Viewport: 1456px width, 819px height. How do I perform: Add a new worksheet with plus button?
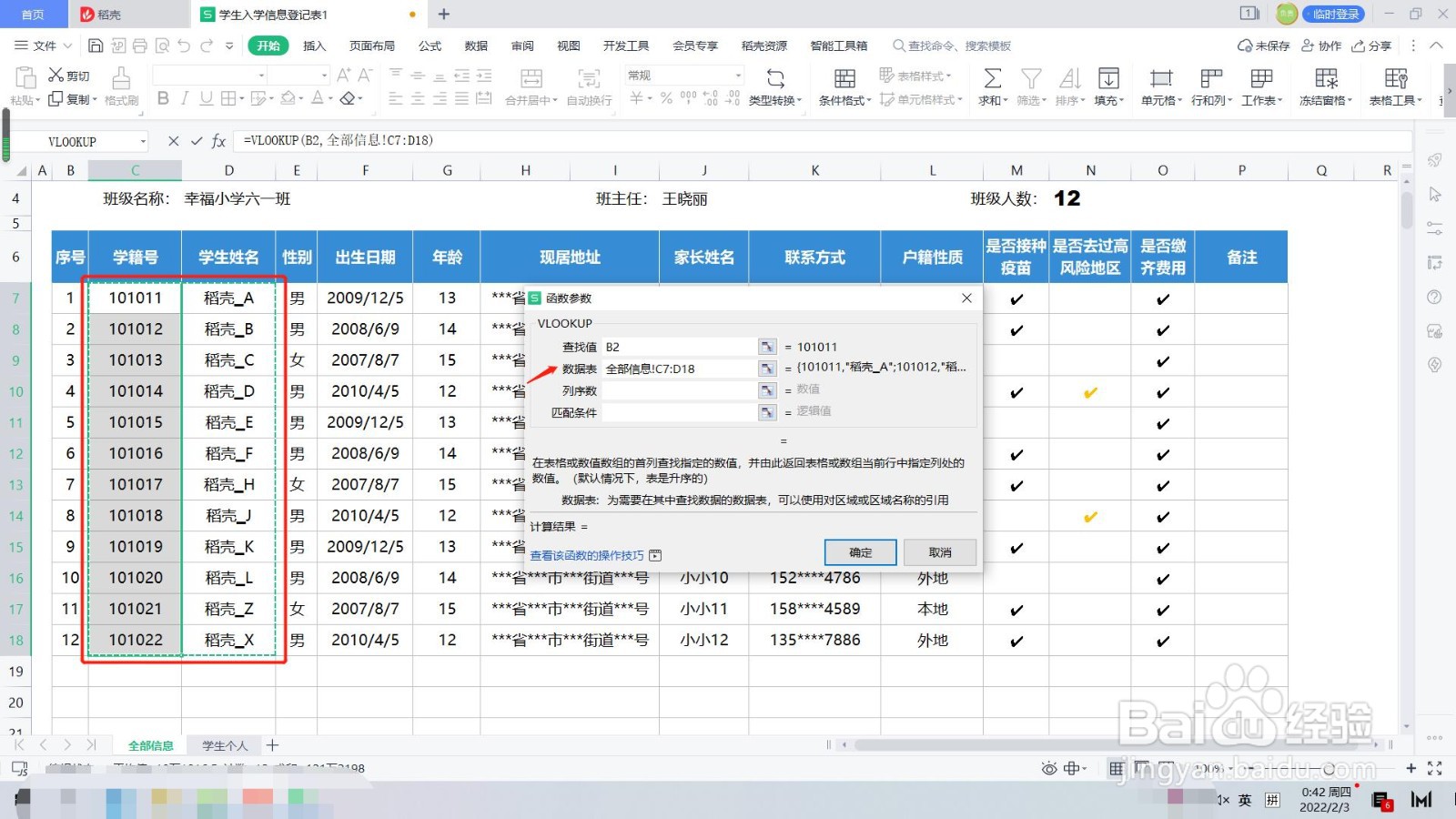(x=272, y=745)
